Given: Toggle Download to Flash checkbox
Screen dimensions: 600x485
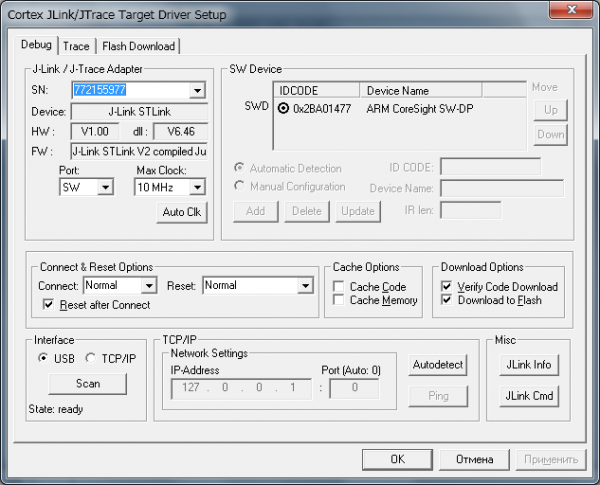Looking at the screenshot, I should tap(447, 300).
